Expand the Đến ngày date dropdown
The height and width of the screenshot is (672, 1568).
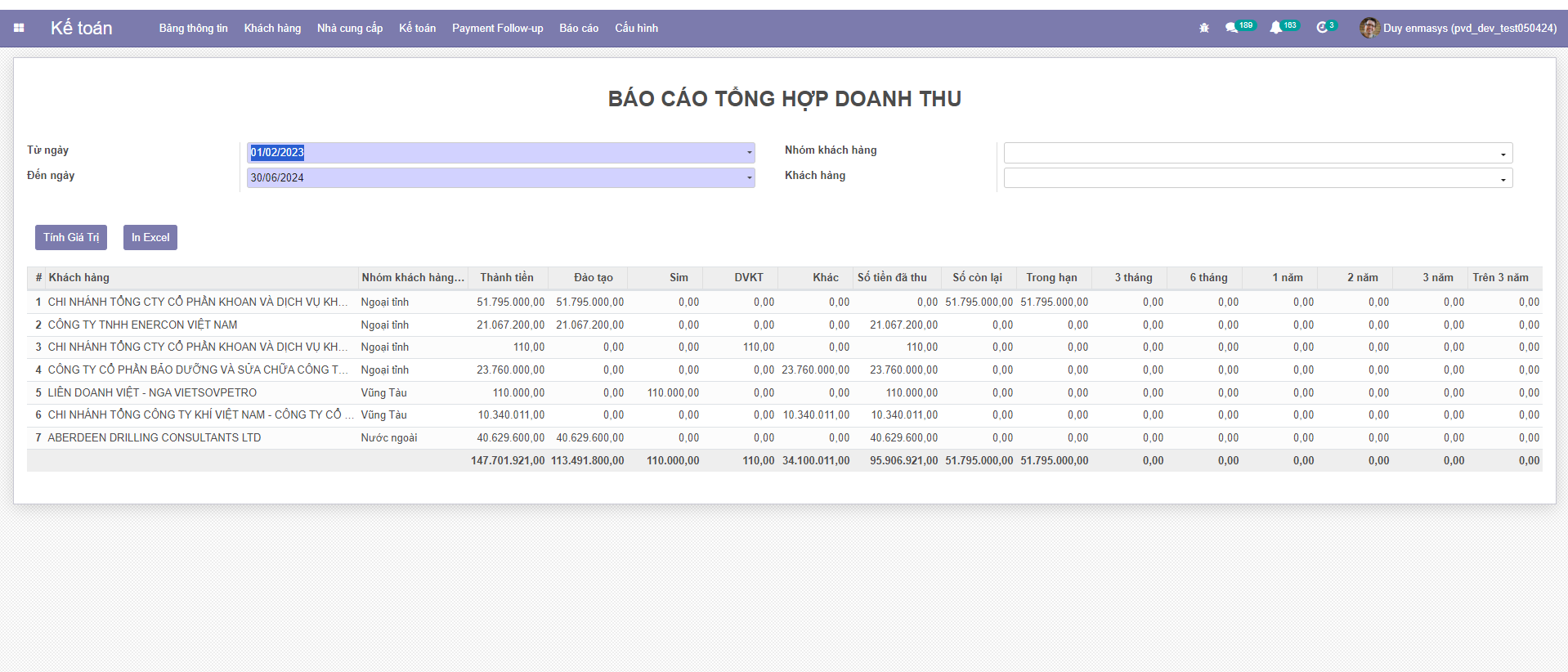(x=749, y=178)
